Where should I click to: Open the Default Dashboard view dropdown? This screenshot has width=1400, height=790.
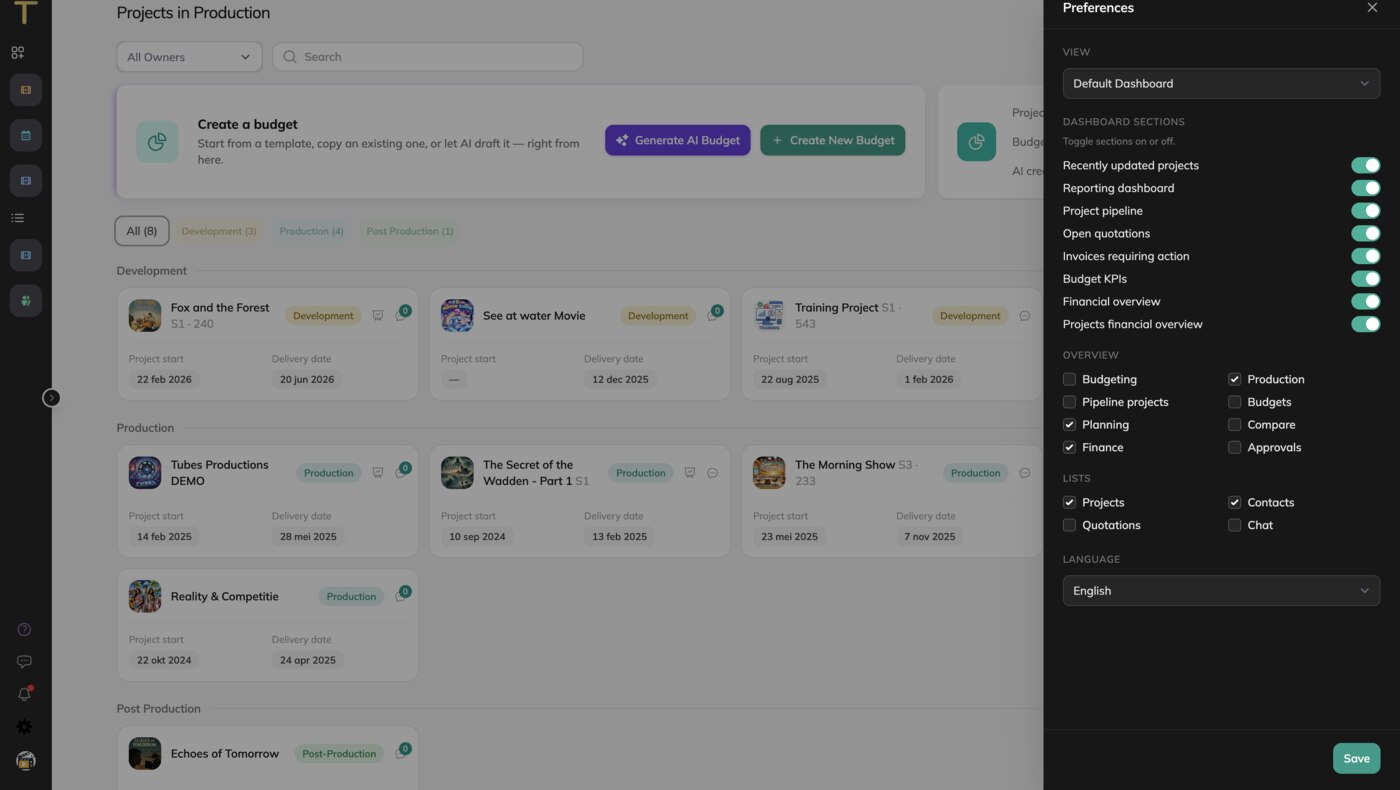[x=1221, y=83]
